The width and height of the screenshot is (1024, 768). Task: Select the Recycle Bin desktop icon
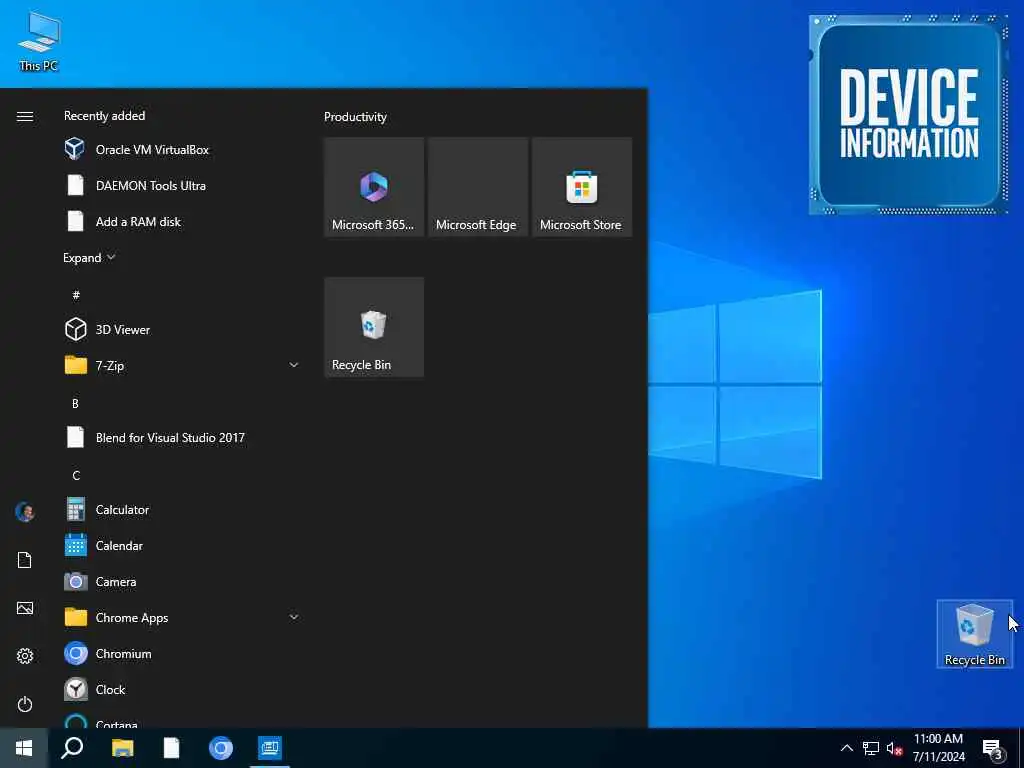[x=974, y=634]
